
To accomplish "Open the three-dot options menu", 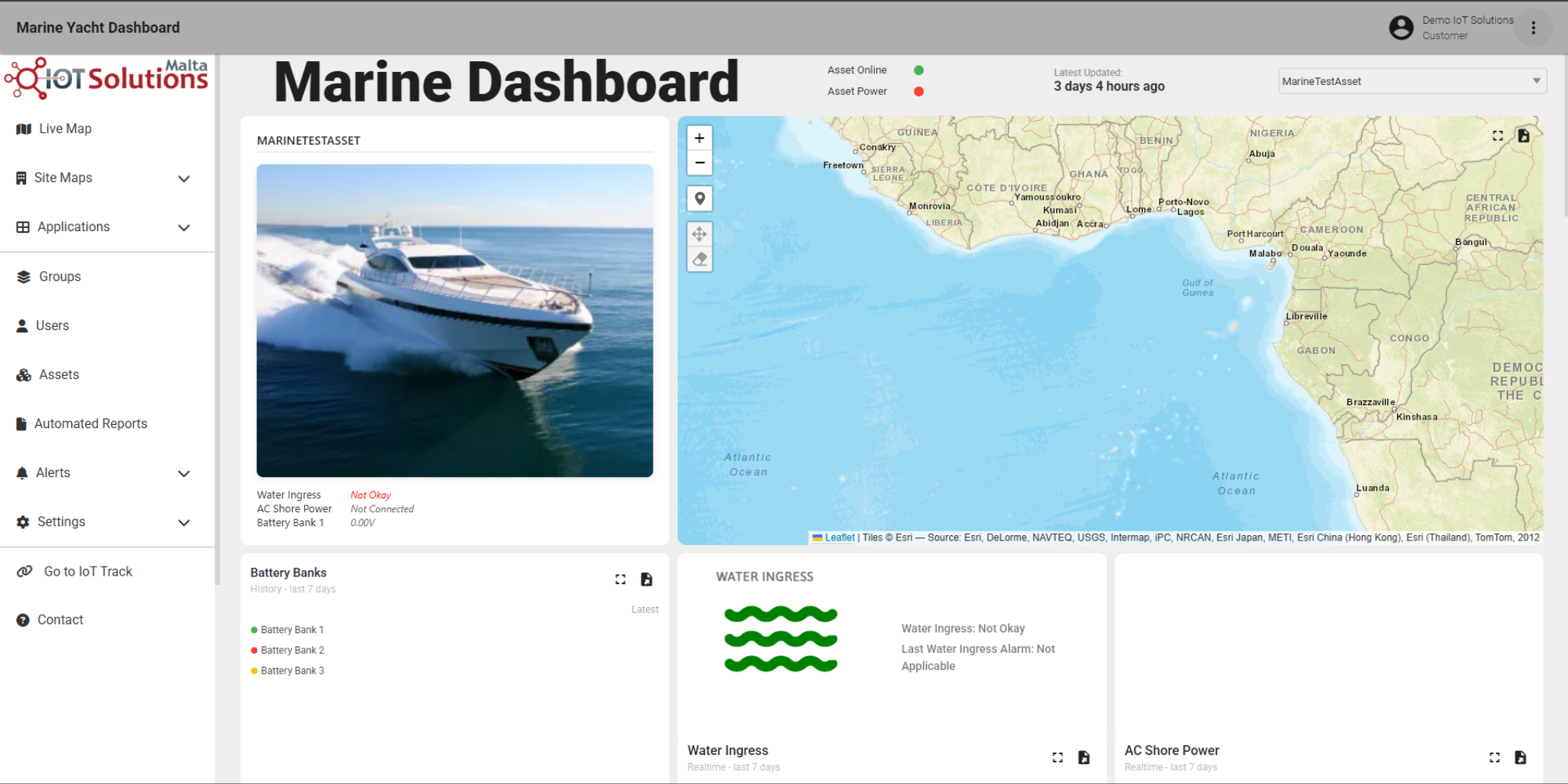I will pos(1534,28).
